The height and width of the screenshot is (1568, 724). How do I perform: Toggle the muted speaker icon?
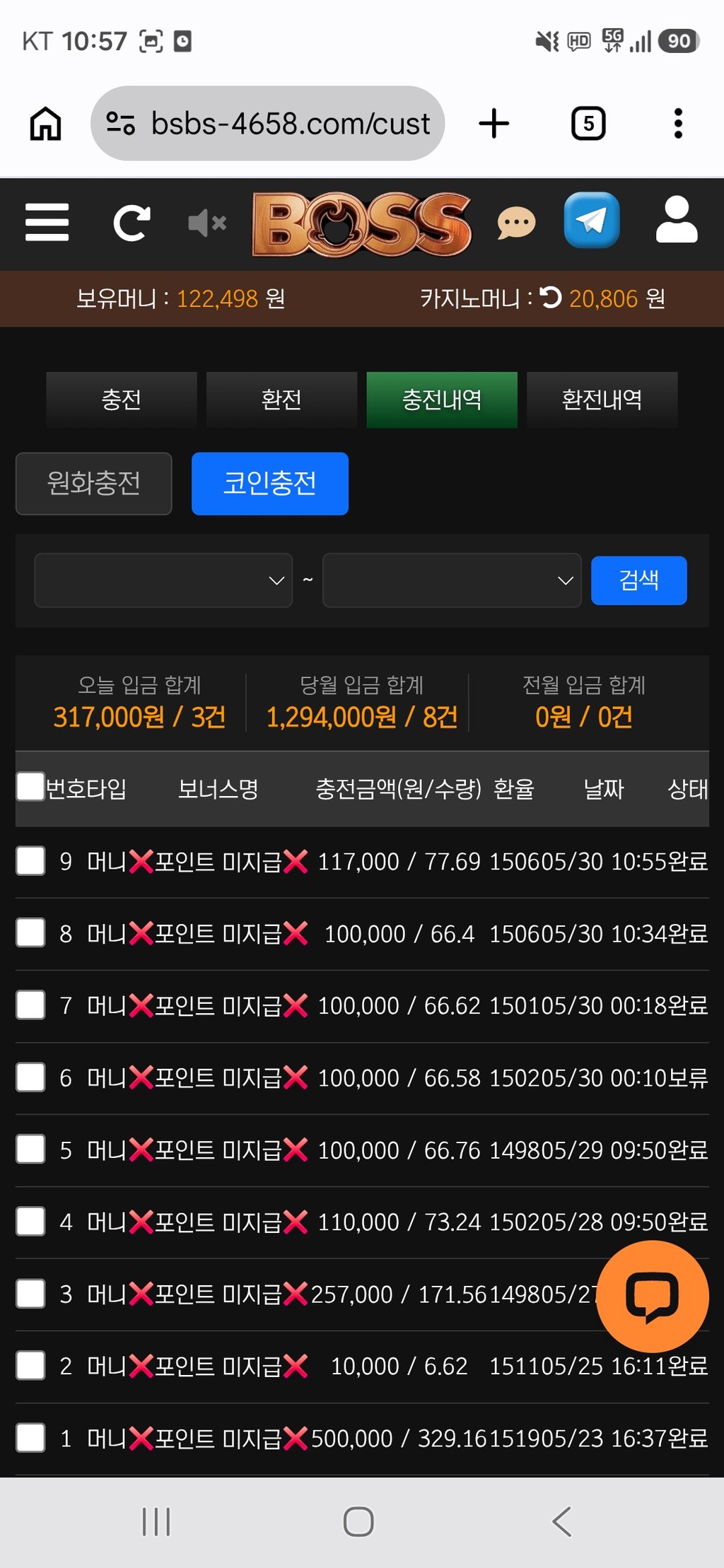[206, 223]
